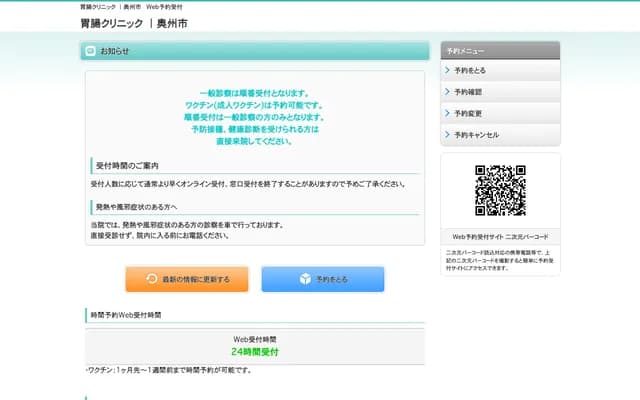The height and width of the screenshot is (400, 640).
Task: Click the box icon on the blue button
Action: pyautogui.click(x=305, y=279)
